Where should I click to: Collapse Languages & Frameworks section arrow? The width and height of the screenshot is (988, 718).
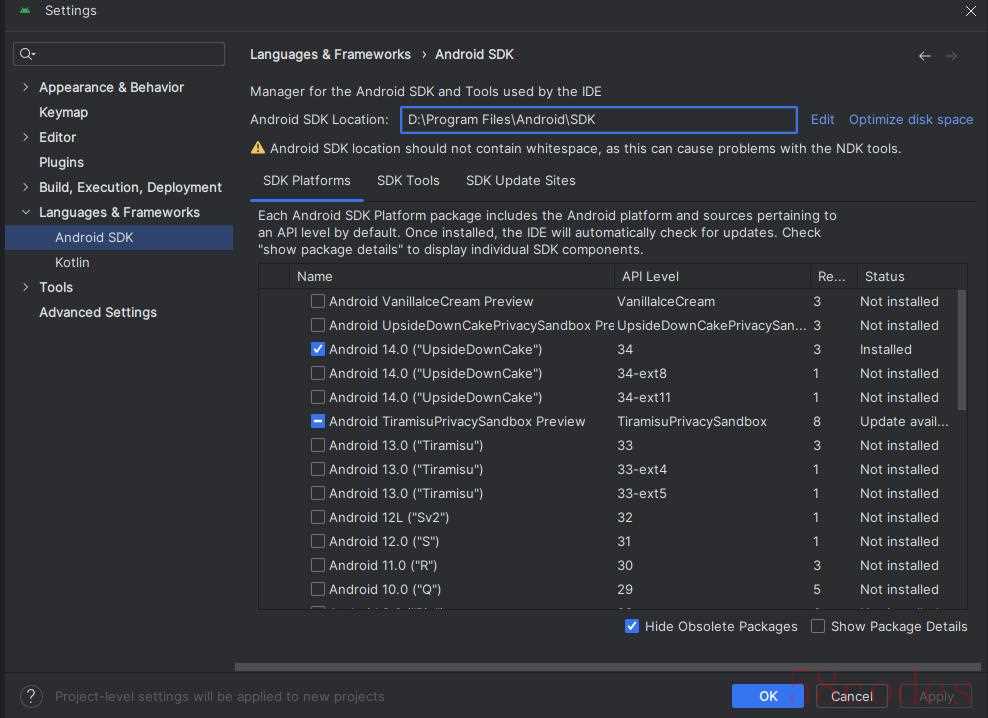point(25,212)
